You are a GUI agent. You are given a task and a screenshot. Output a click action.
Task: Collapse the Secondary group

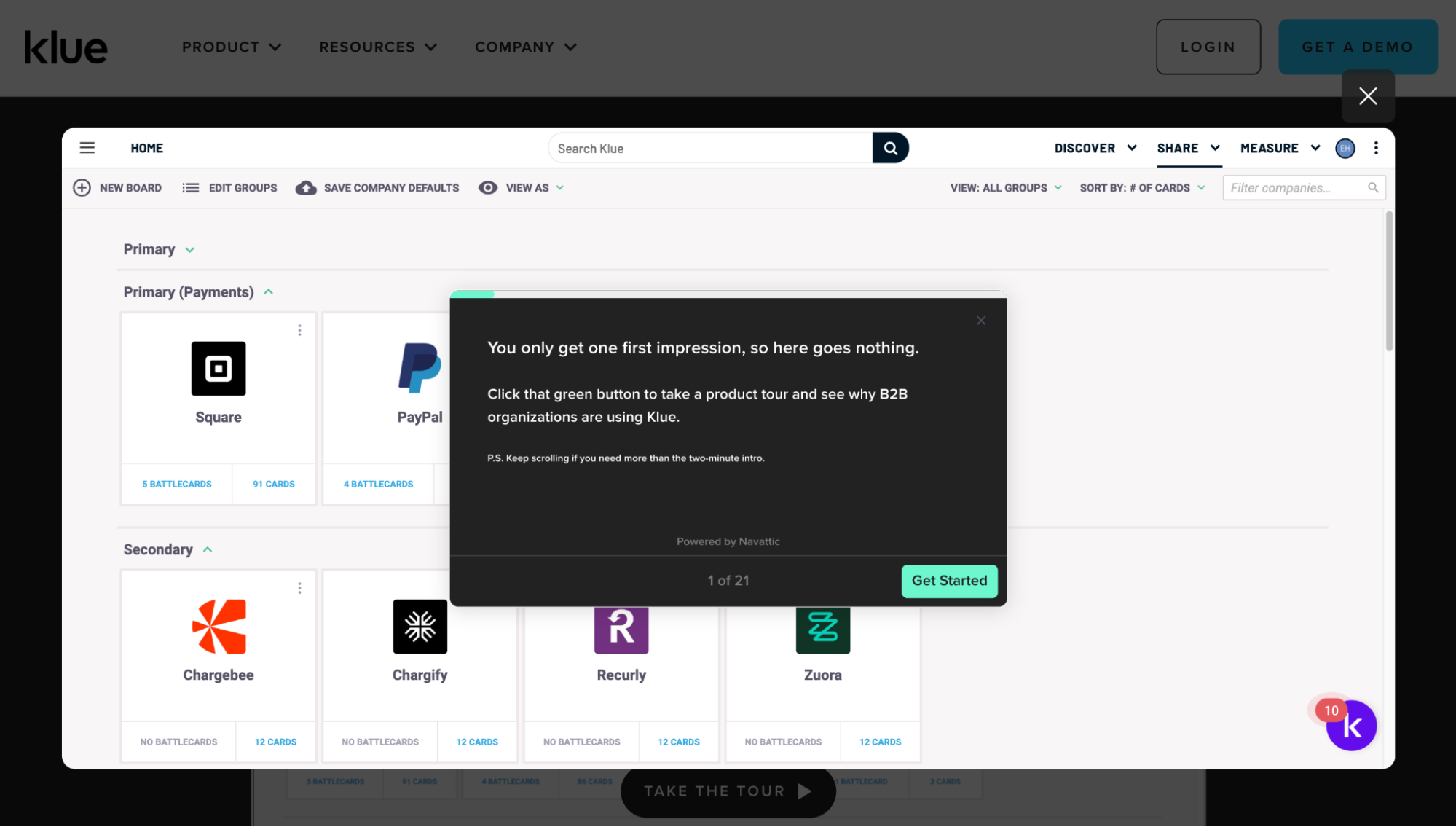point(208,549)
